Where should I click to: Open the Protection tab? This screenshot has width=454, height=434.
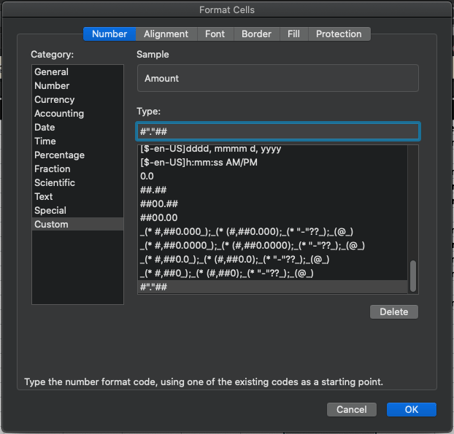(339, 34)
